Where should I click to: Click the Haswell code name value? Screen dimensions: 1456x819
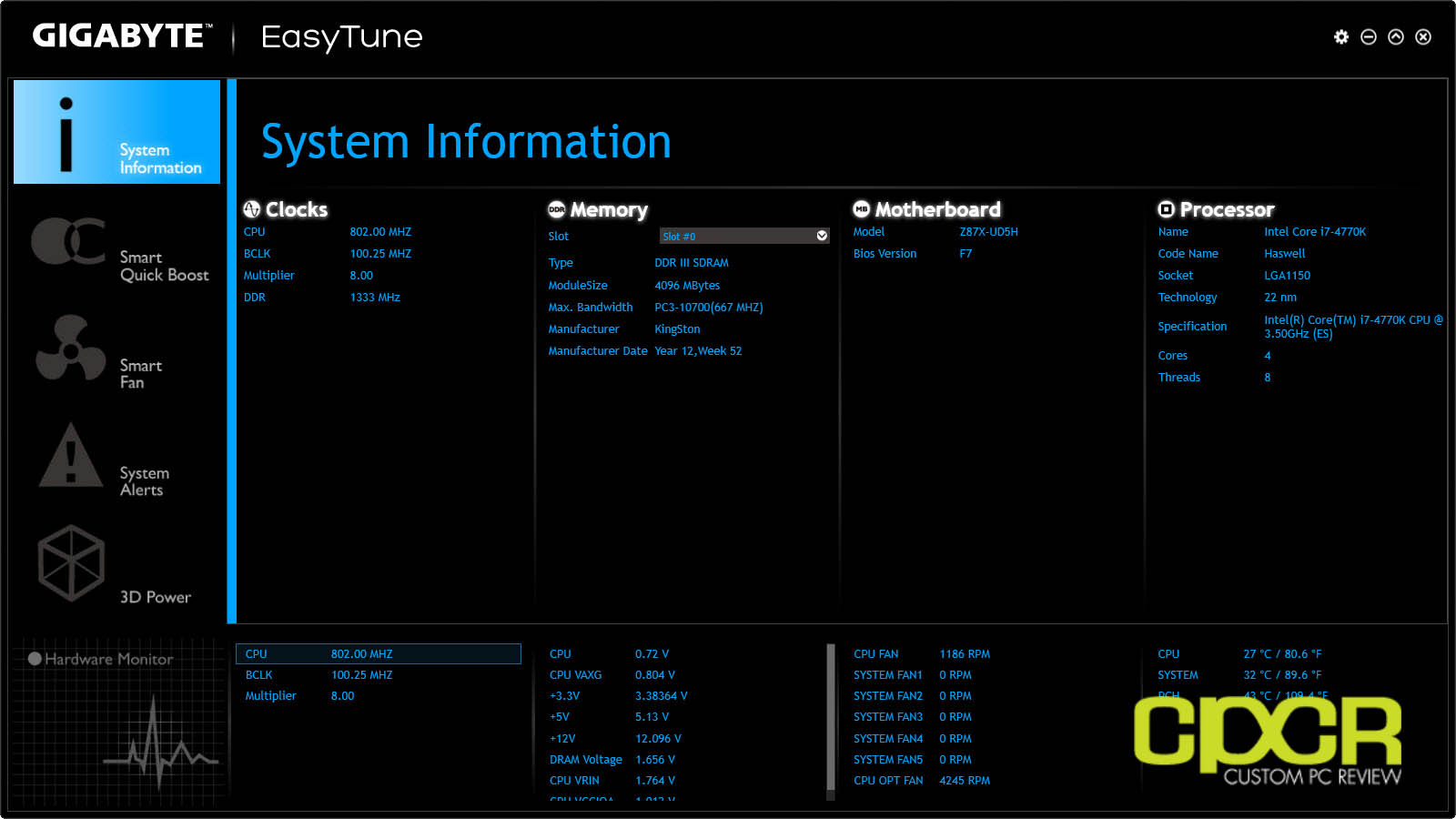click(x=1285, y=254)
